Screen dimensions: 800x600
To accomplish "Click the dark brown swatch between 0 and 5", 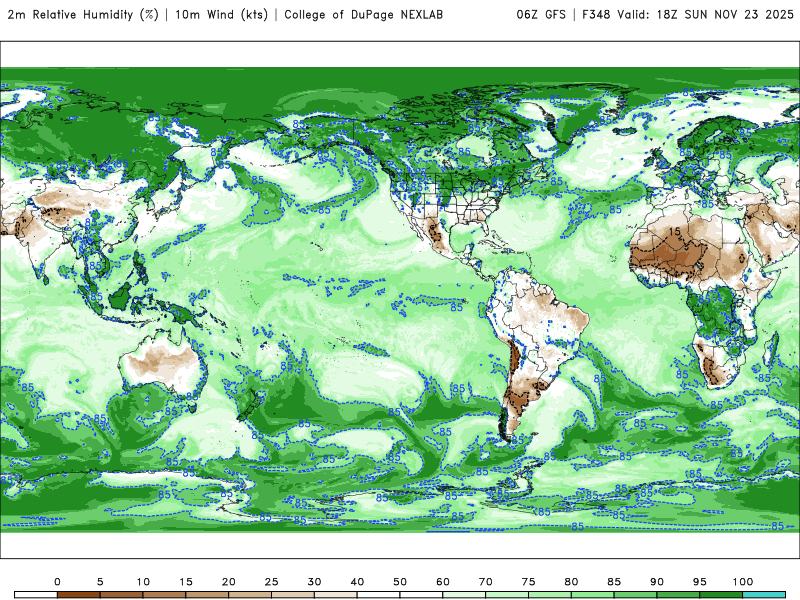I will point(79,595).
